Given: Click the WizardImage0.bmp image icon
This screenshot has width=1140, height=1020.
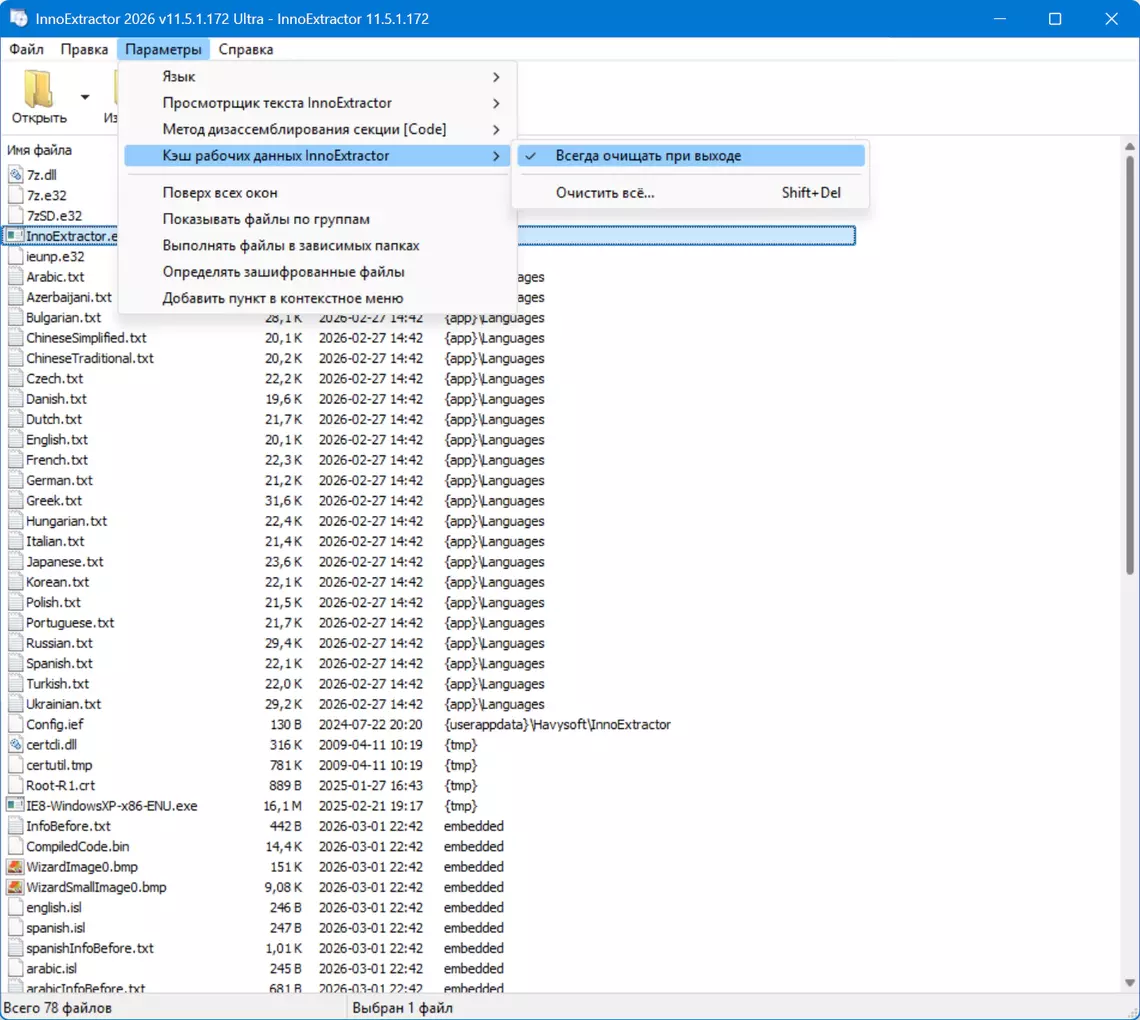Looking at the screenshot, I should point(15,867).
